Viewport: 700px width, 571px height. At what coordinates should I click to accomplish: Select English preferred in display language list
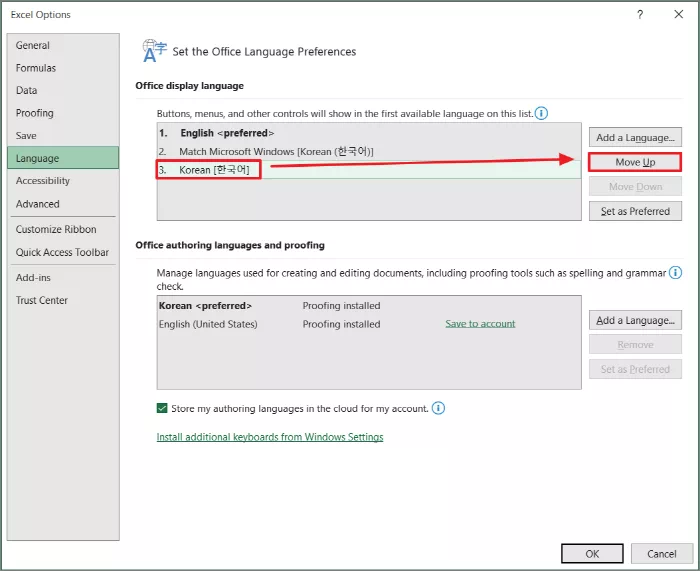(369, 133)
